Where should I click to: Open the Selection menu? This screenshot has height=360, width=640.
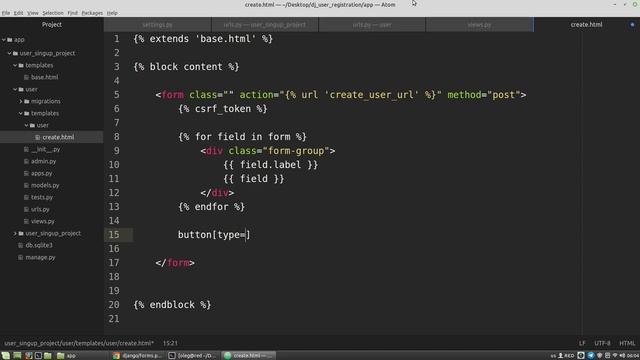(53, 13)
